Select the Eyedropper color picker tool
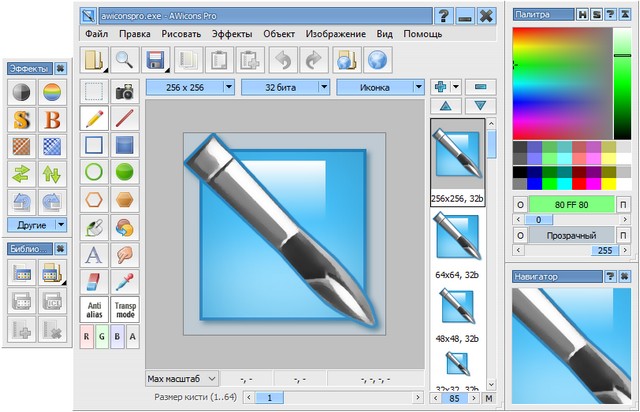Viewport: 640px width, 412px height. click(125, 282)
